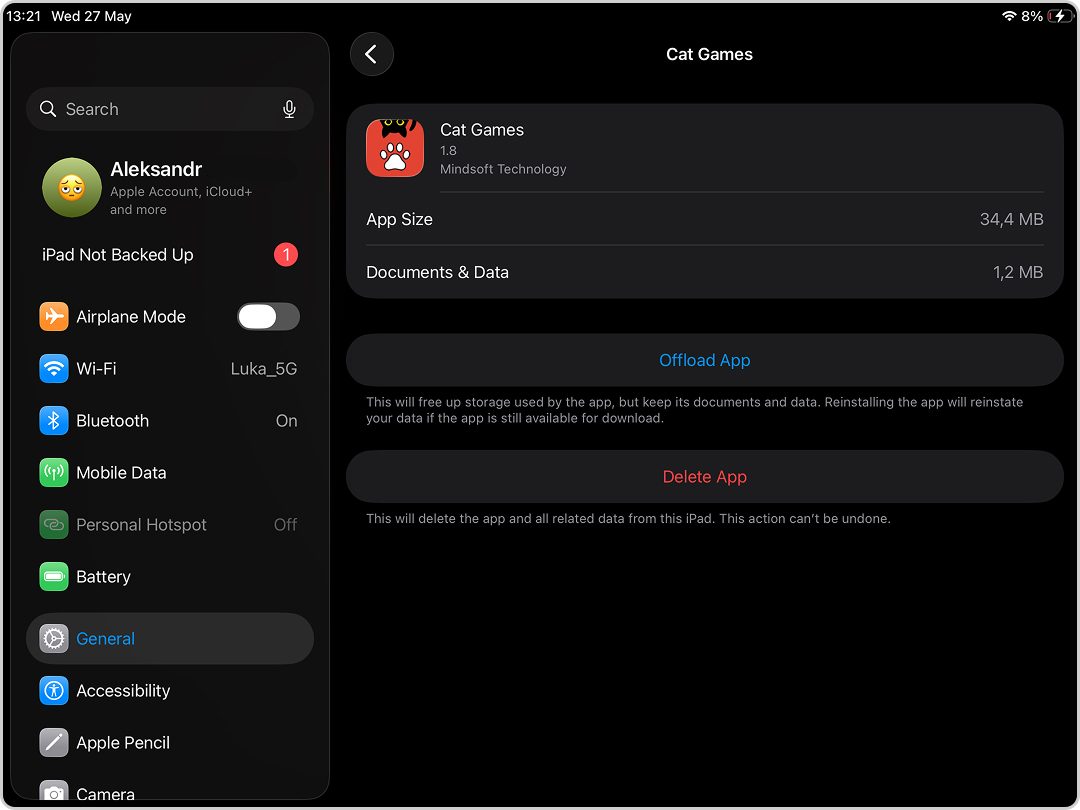Open the Cat Games app icon
The image size is (1080, 810).
[395, 147]
